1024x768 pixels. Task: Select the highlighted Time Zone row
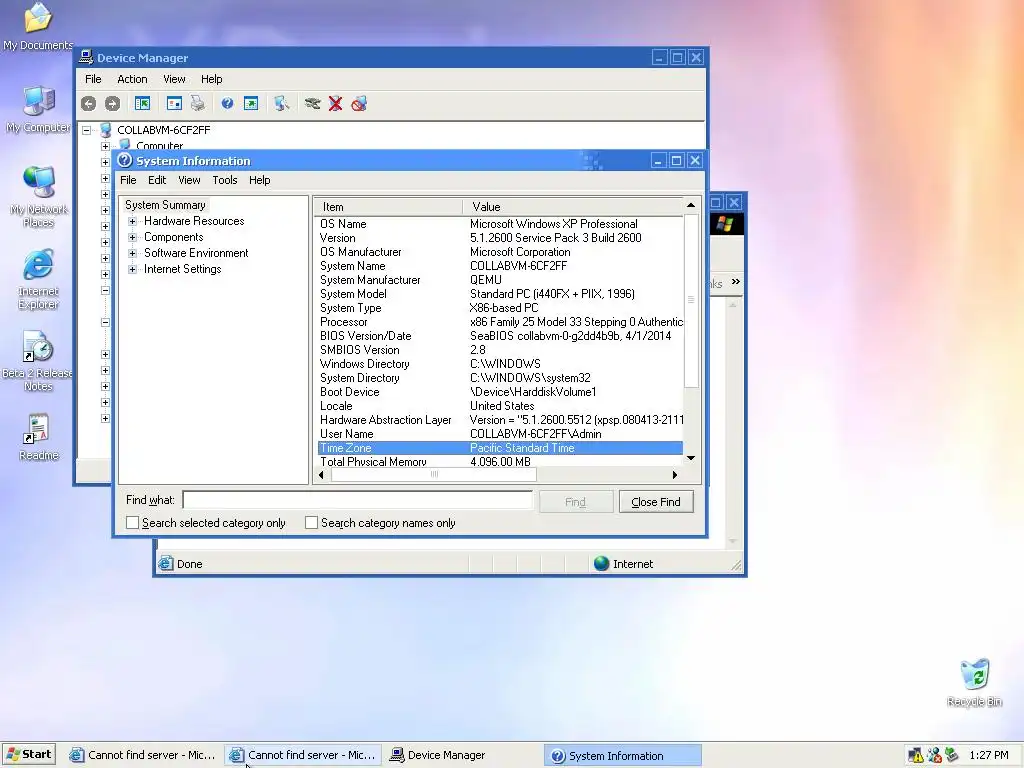pos(500,448)
